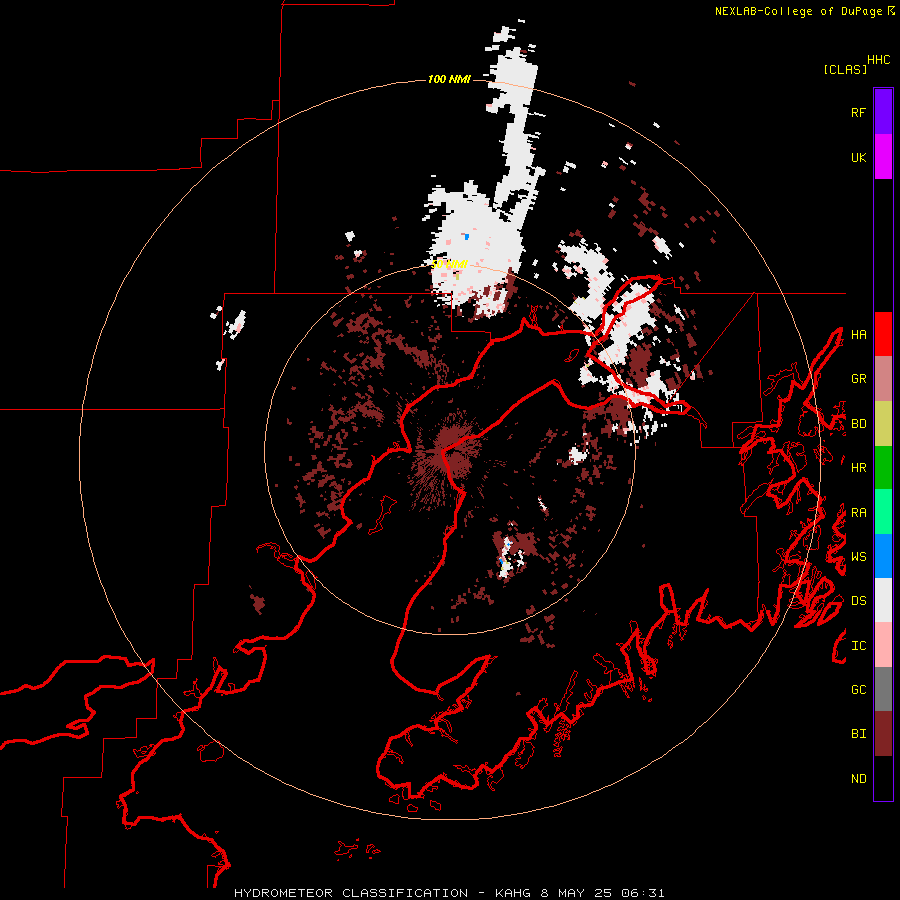Screen dimensions: 900x900
Task: Click the NEXLAB-College of DuPage credit text
Action: coord(798,11)
